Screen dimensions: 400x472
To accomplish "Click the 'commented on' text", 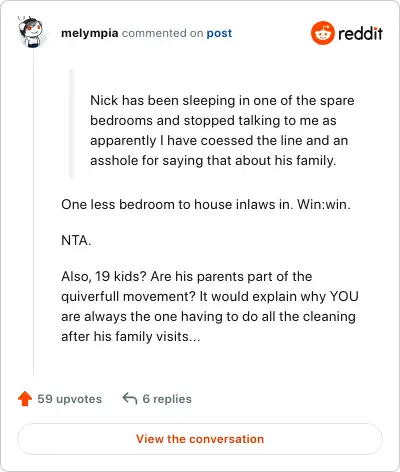I will [x=162, y=33].
